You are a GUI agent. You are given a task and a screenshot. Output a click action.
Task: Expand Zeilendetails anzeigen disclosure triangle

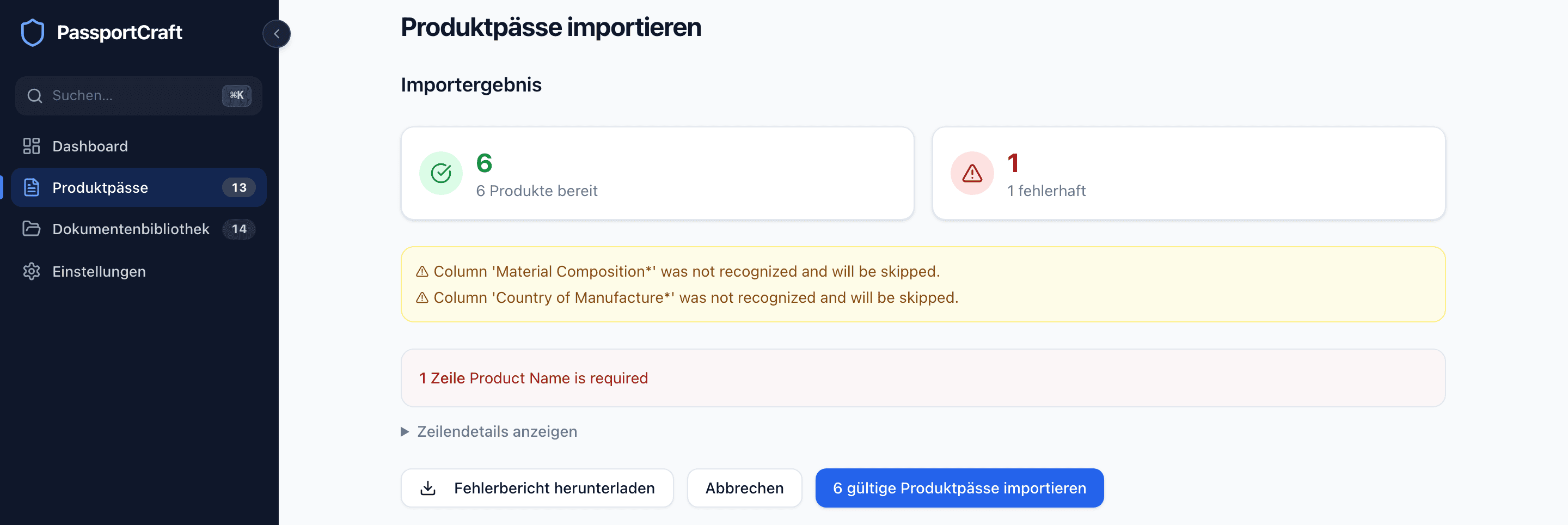point(405,432)
